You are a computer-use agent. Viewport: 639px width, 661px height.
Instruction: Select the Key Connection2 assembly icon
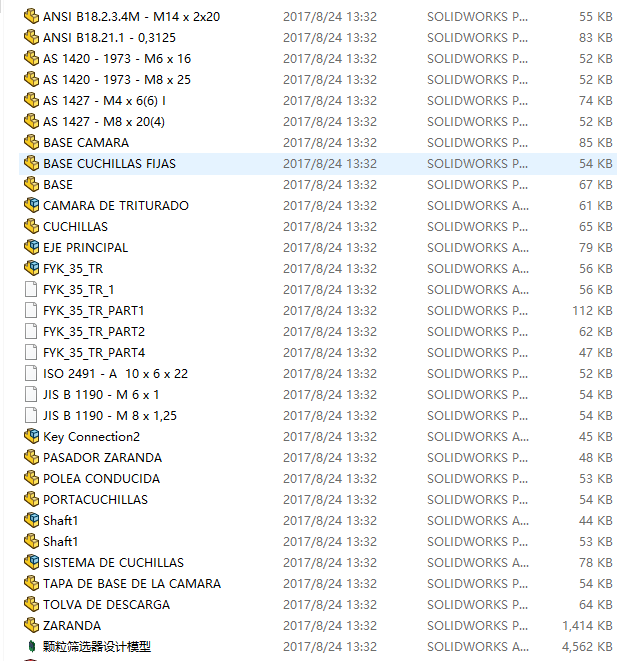pyautogui.click(x=31, y=437)
